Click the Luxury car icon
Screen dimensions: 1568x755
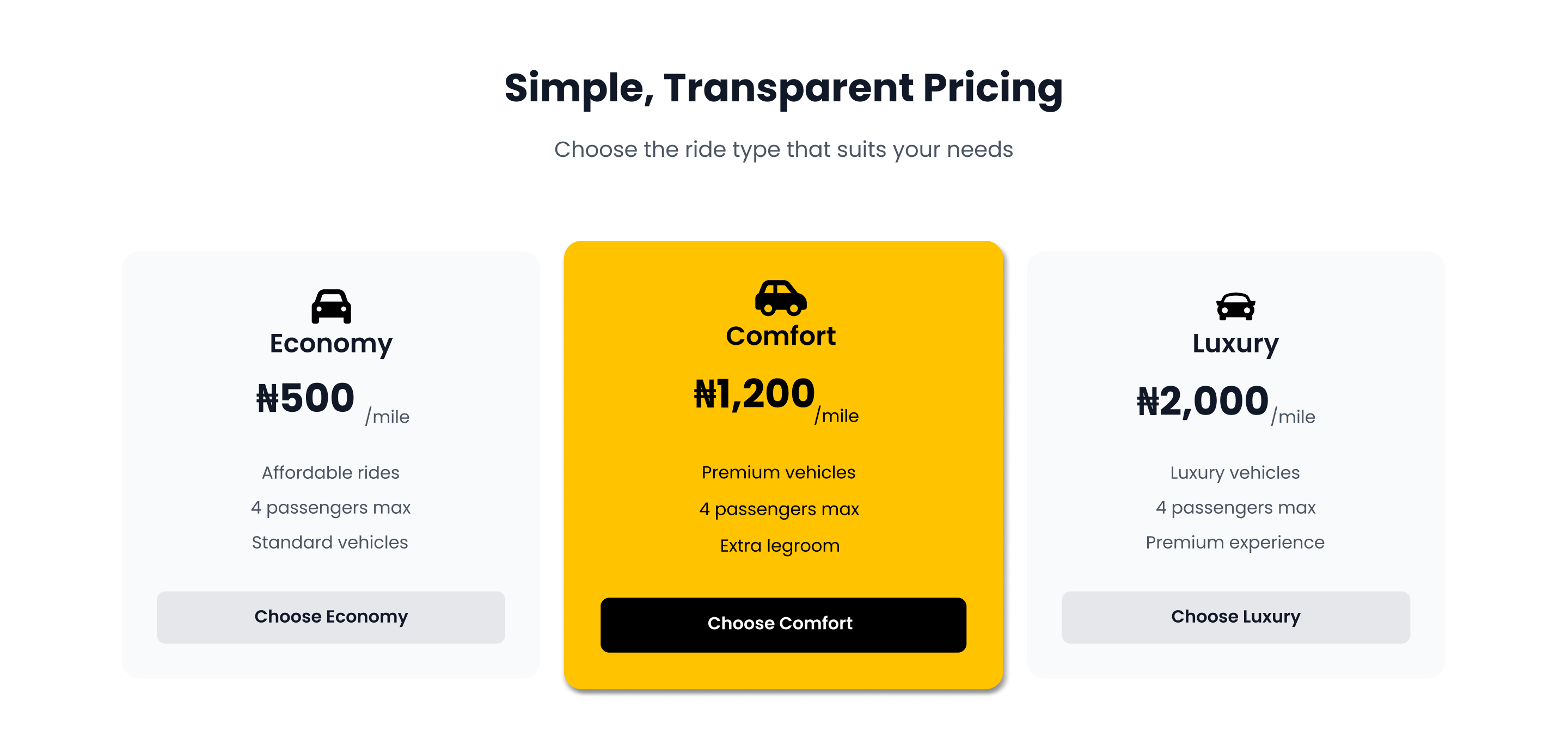coord(1235,306)
